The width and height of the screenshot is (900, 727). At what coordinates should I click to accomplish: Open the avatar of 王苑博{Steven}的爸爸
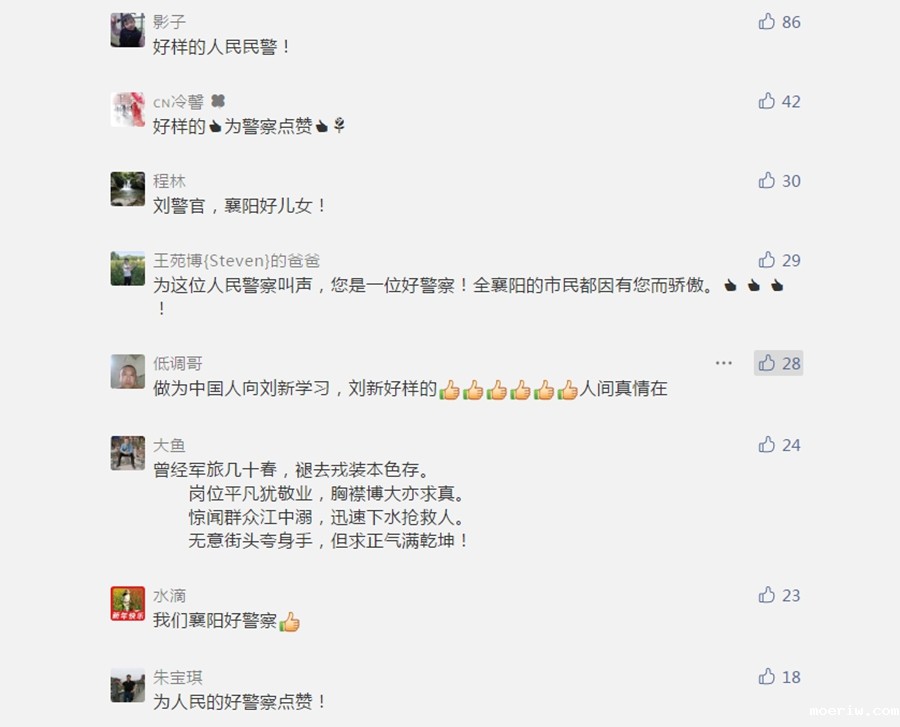(x=127, y=268)
